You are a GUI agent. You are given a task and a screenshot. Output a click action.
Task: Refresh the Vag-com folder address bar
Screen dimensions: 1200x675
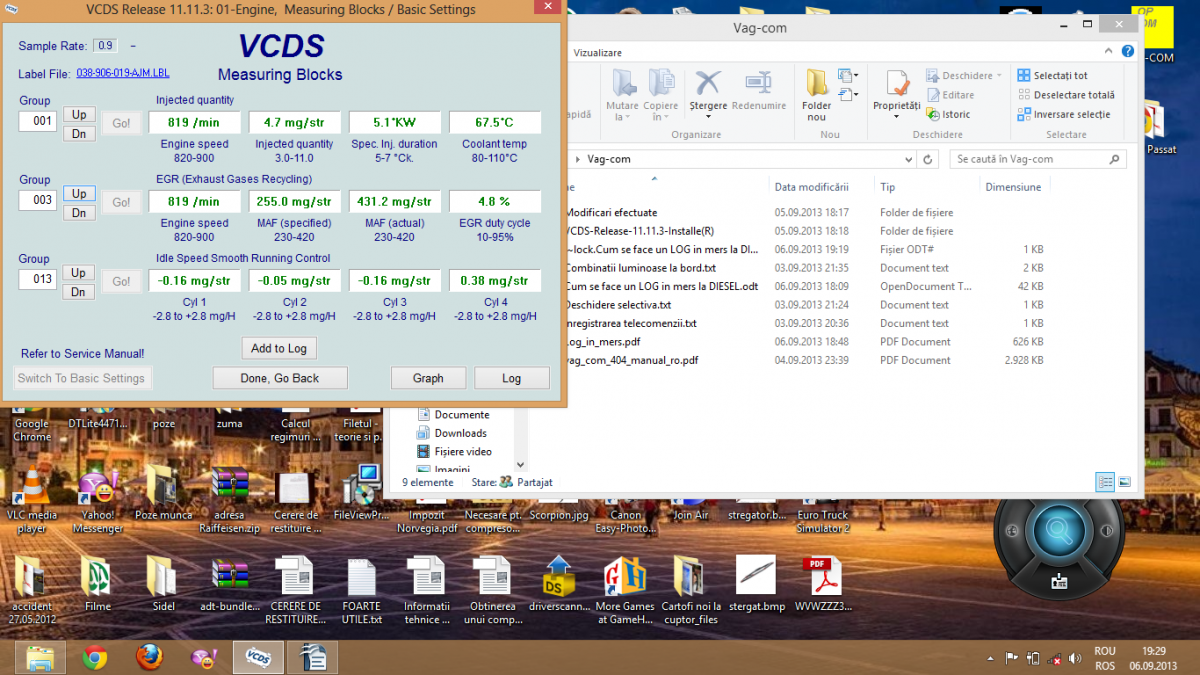point(929,159)
